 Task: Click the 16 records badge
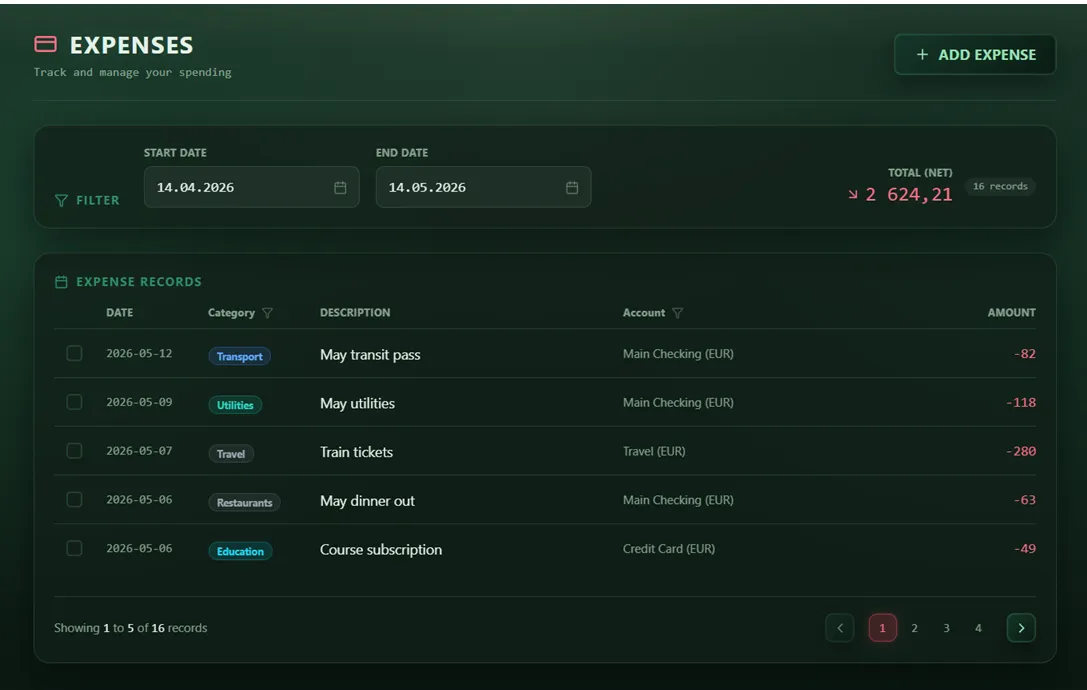(x=1000, y=186)
